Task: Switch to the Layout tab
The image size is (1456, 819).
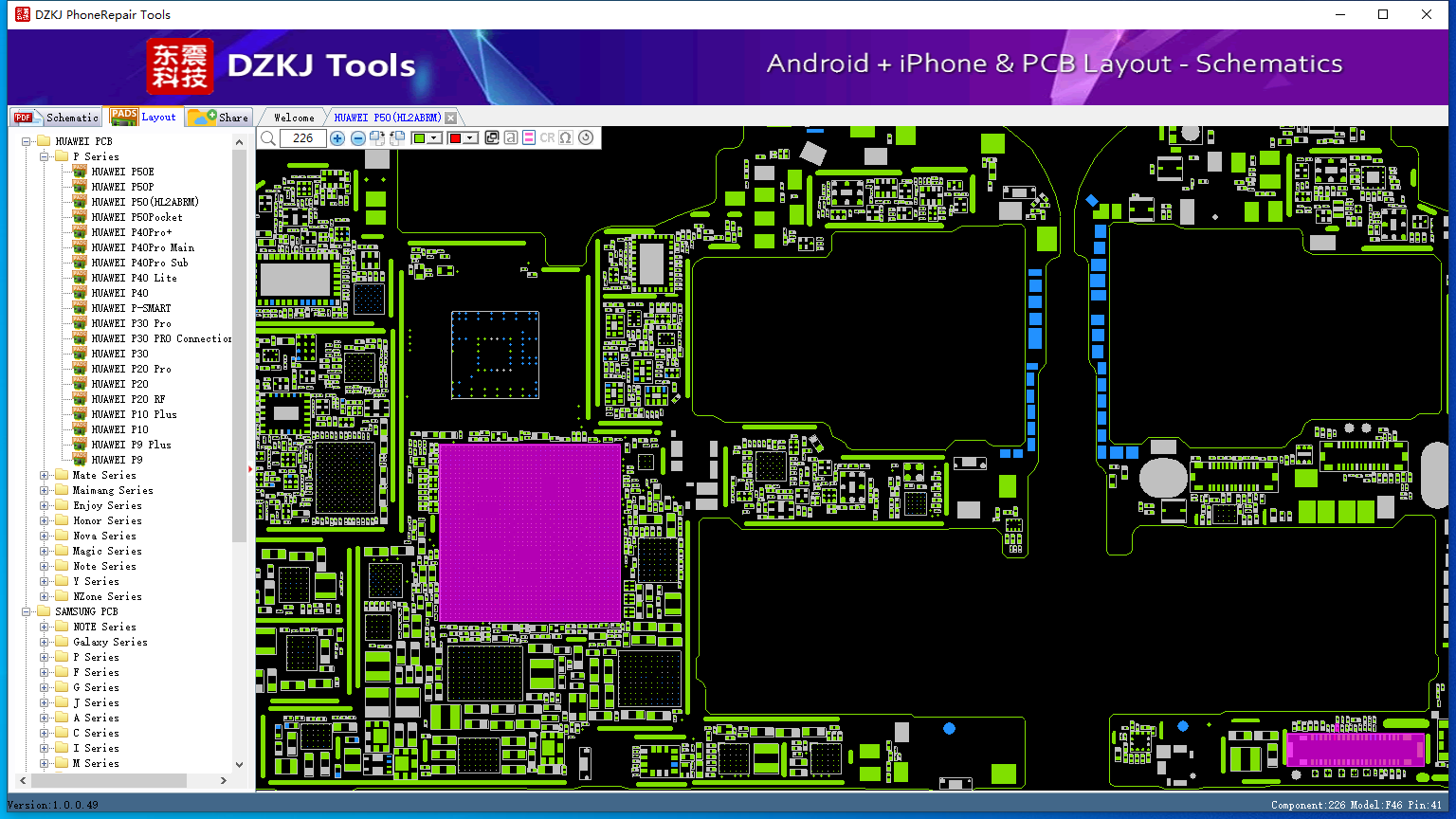Action: [x=144, y=117]
